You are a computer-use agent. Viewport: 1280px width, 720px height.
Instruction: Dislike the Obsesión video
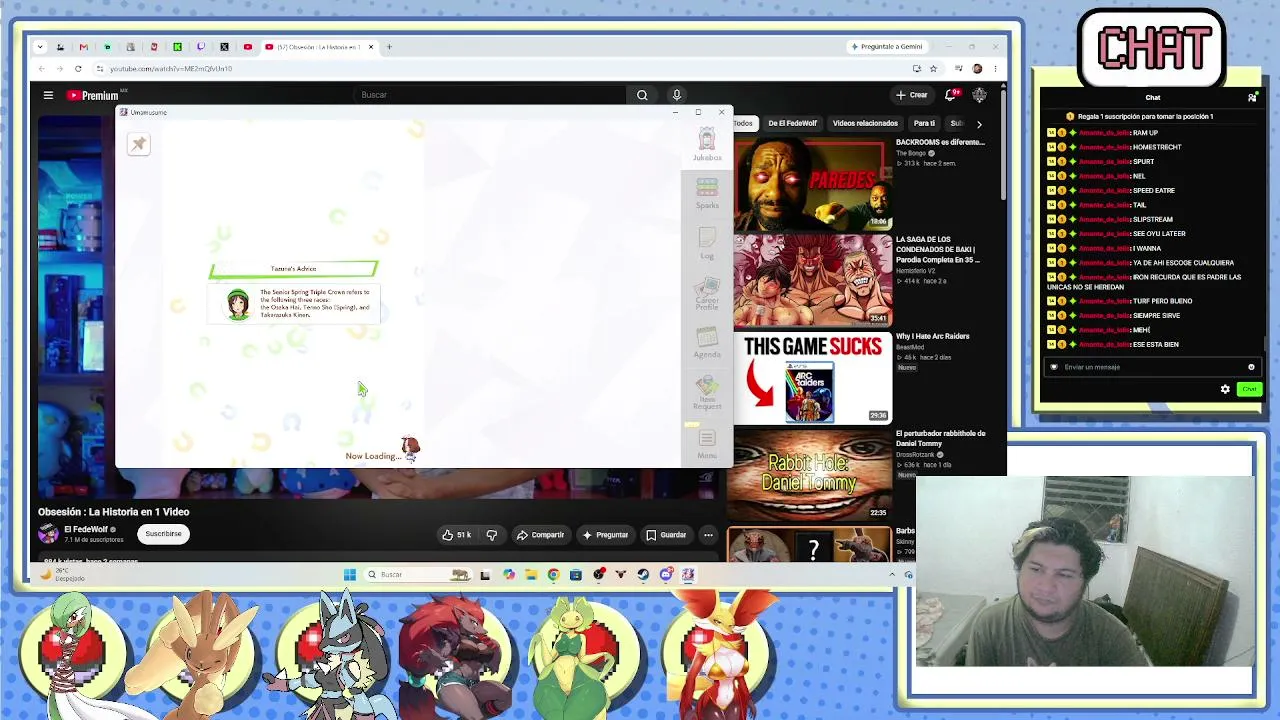click(x=491, y=535)
